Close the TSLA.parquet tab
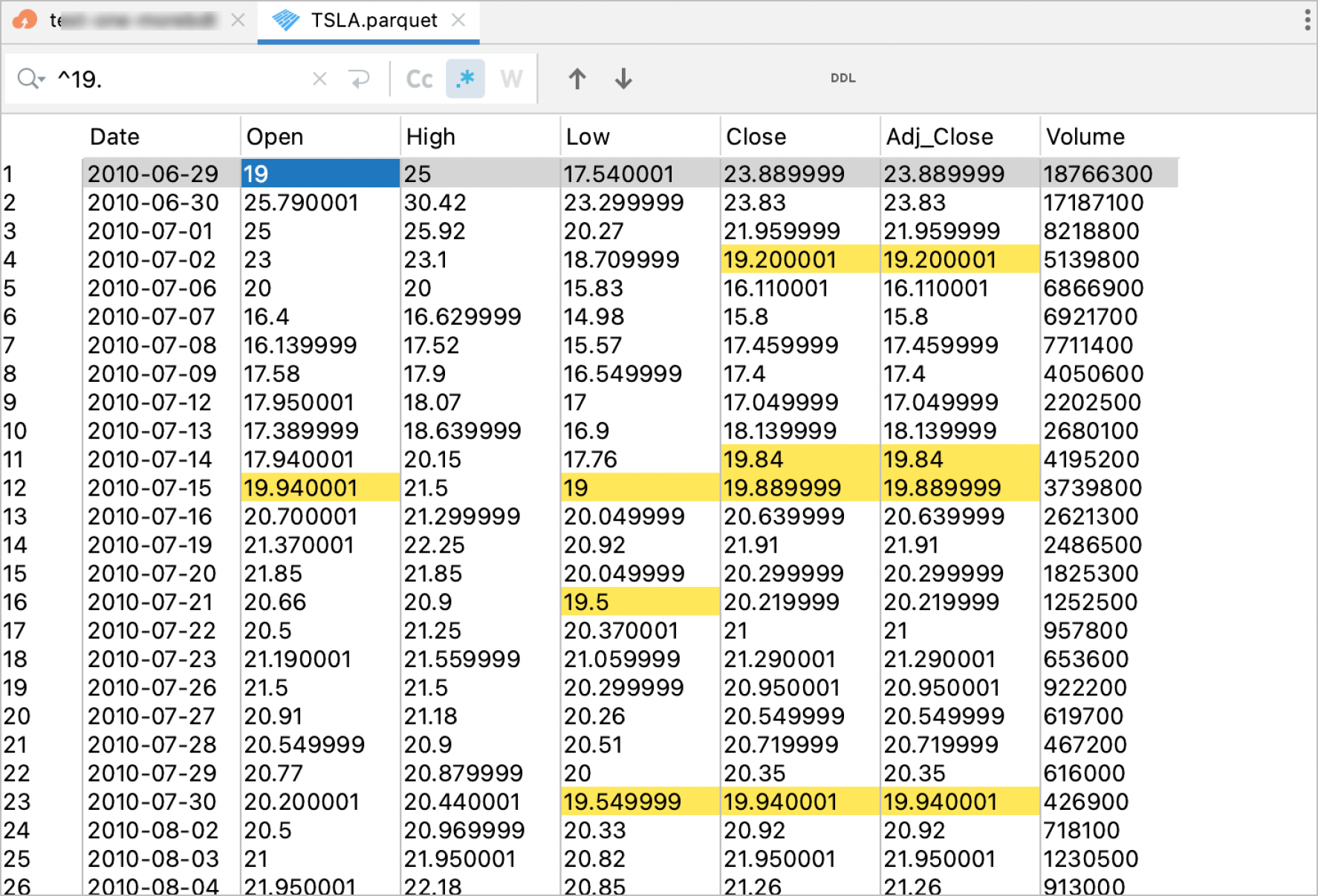The height and width of the screenshot is (896, 1318). pyautogui.click(x=459, y=20)
